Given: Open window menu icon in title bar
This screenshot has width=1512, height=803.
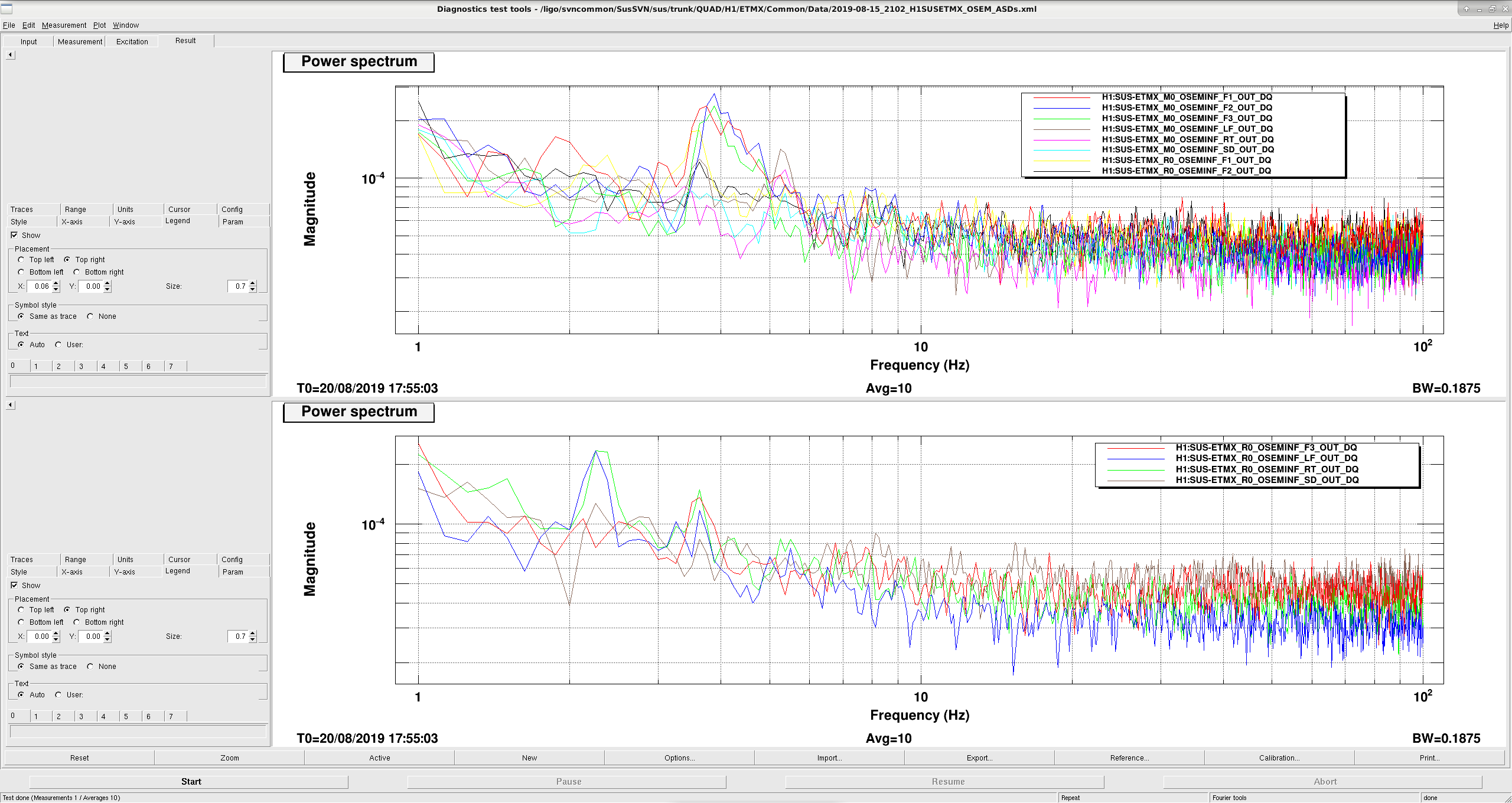Looking at the screenshot, I should tap(6, 8).
